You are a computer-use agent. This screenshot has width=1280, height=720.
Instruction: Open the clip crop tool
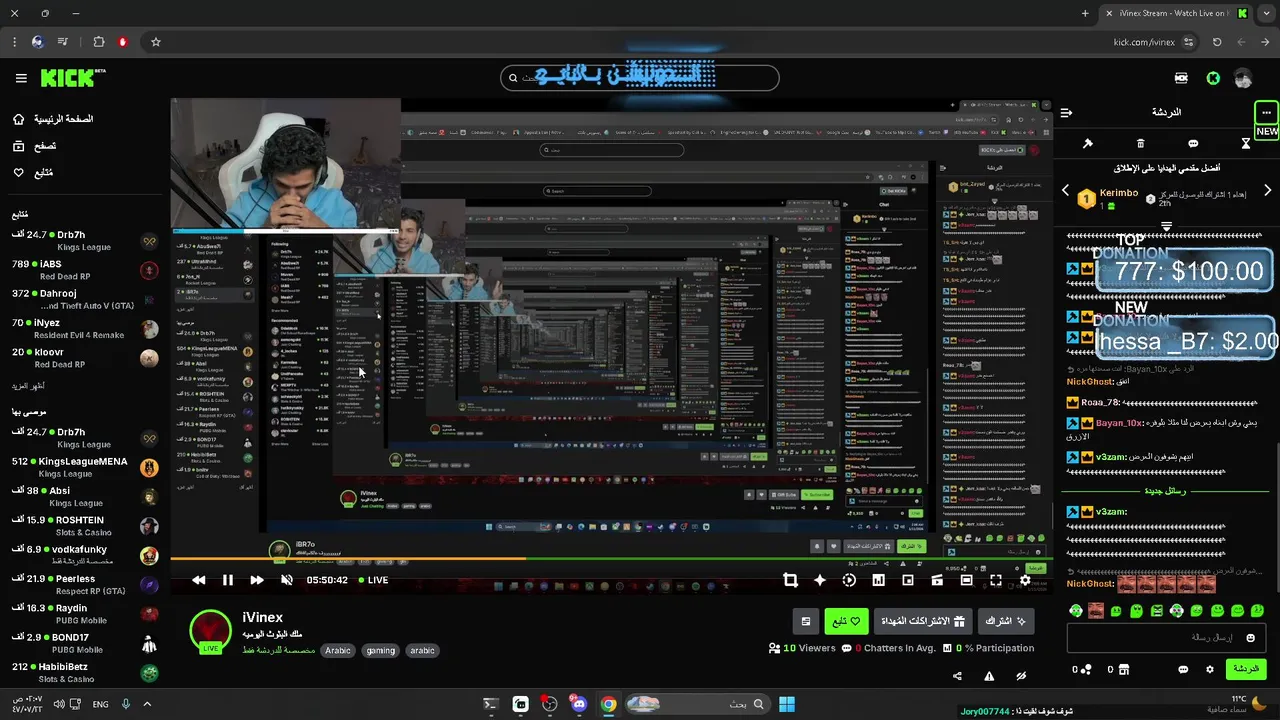[x=790, y=580]
